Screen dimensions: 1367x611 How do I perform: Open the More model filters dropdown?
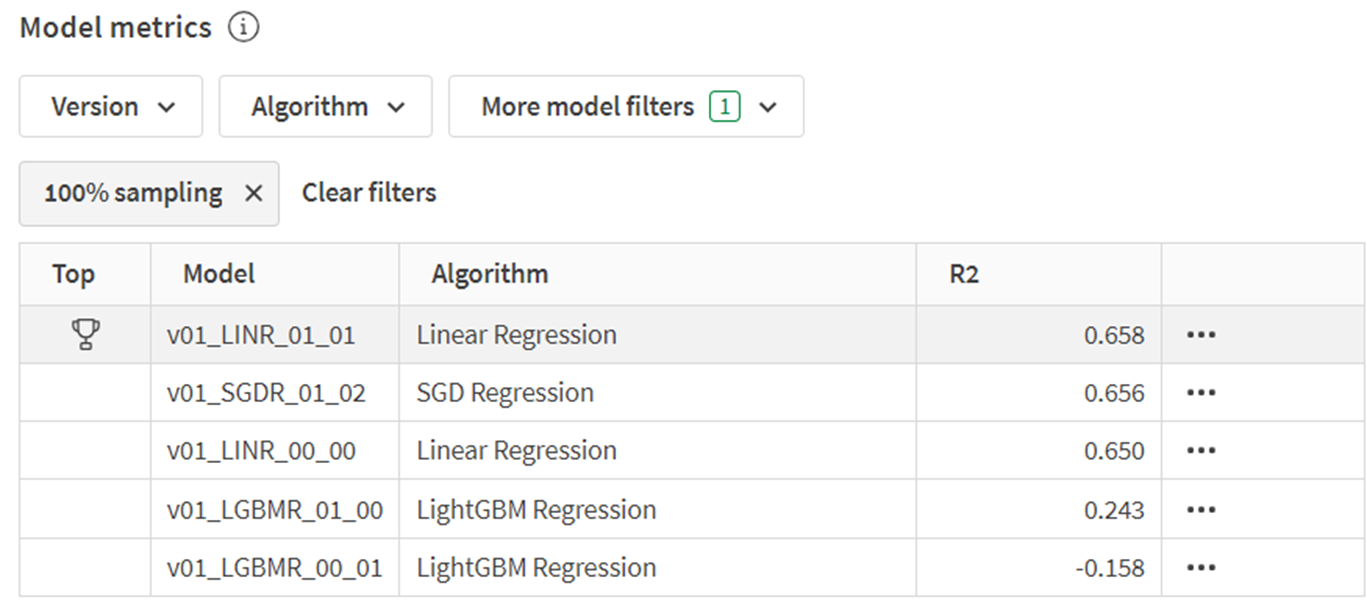[x=626, y=106]
